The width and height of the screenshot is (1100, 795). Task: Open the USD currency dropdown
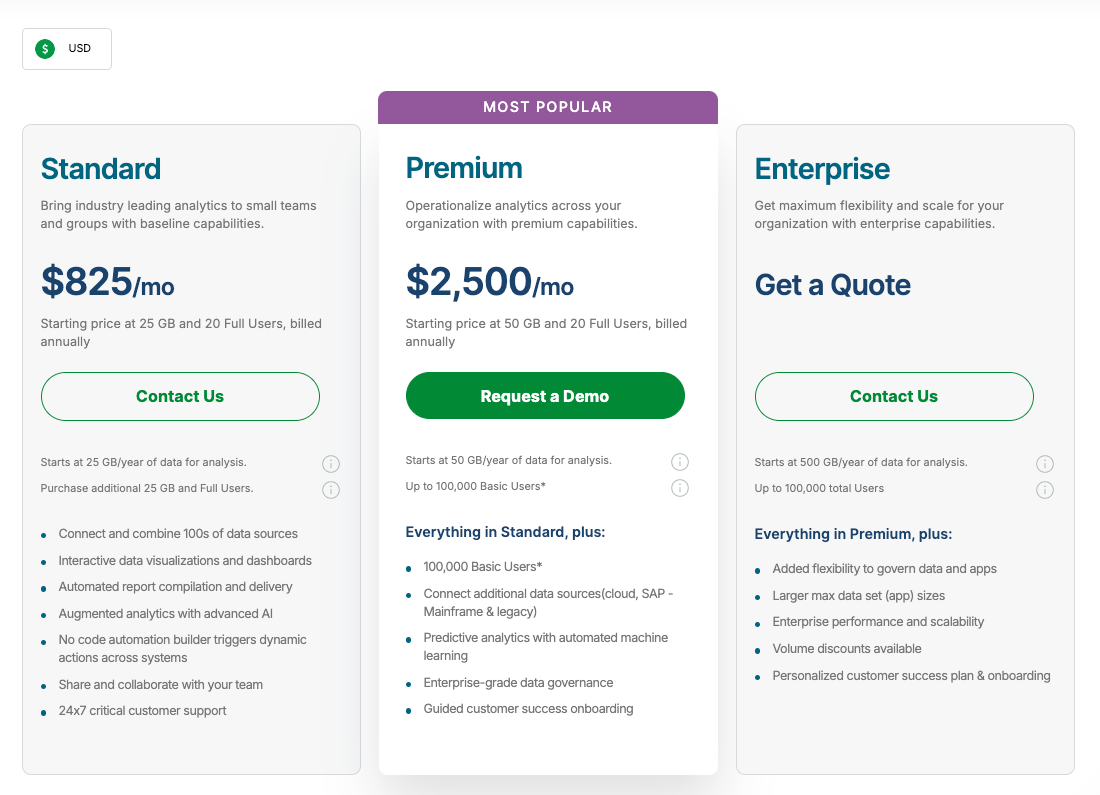pyautogui.click(x=67, y=48)
